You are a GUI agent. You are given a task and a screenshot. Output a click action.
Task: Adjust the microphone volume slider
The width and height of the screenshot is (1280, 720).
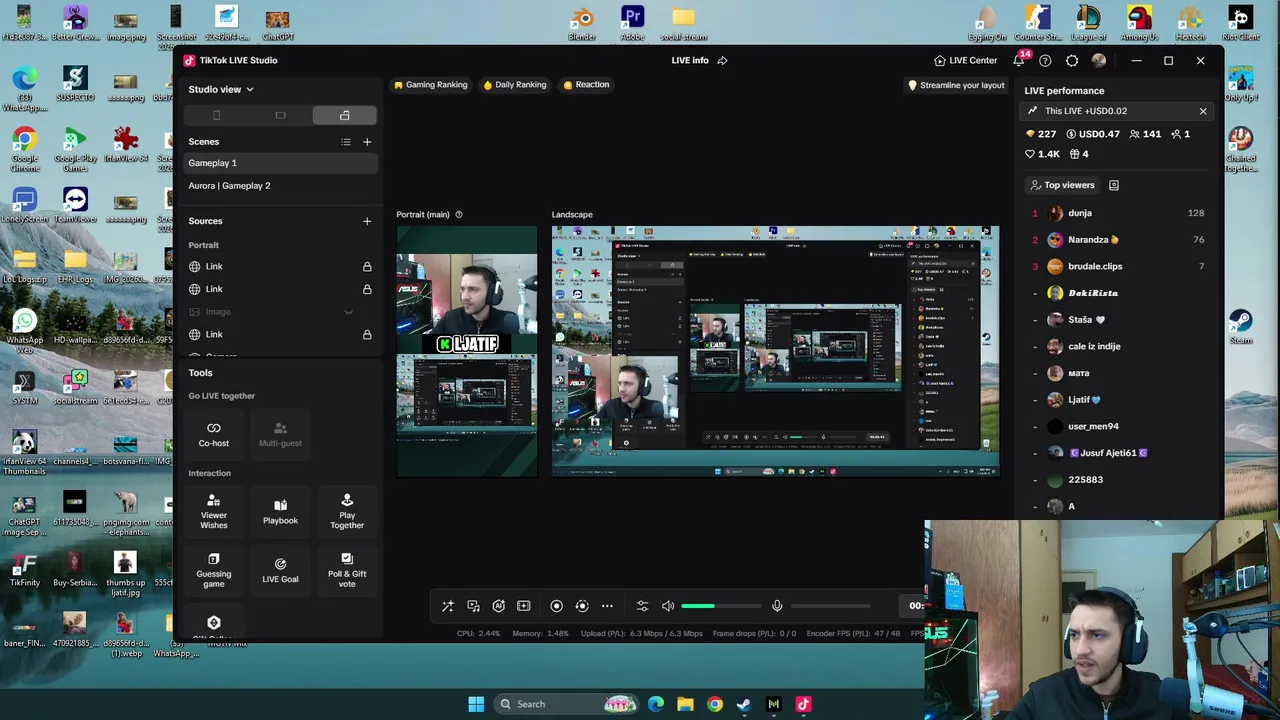(830, 606)
